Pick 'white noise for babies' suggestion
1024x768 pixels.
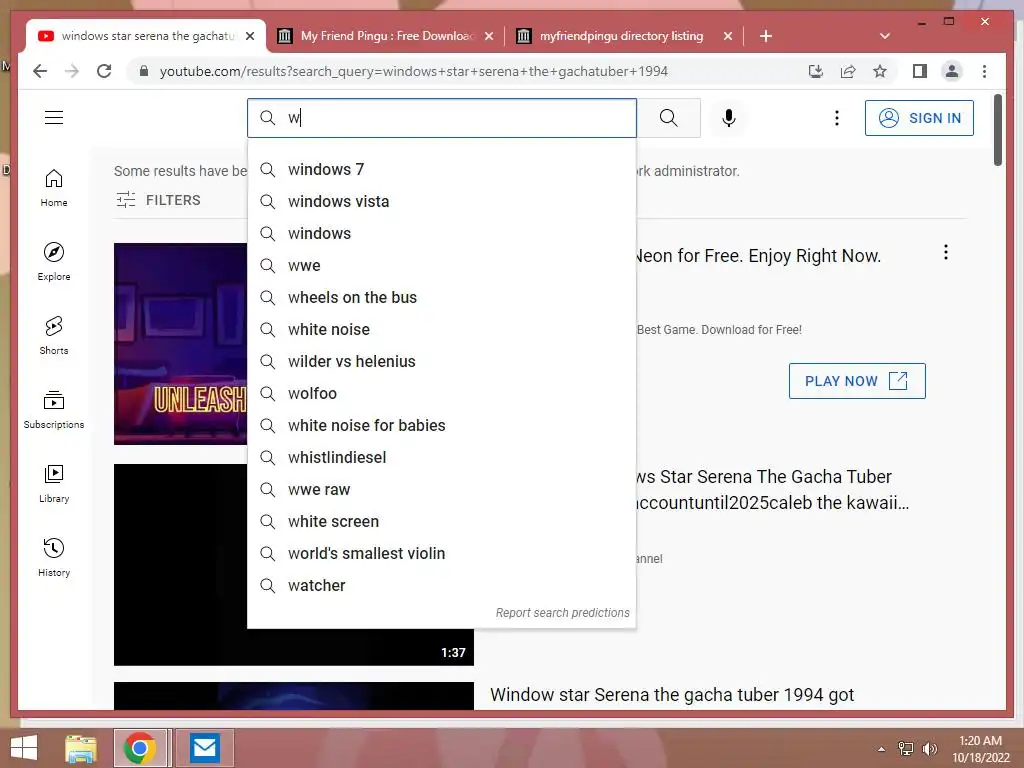tap(441, 426)
